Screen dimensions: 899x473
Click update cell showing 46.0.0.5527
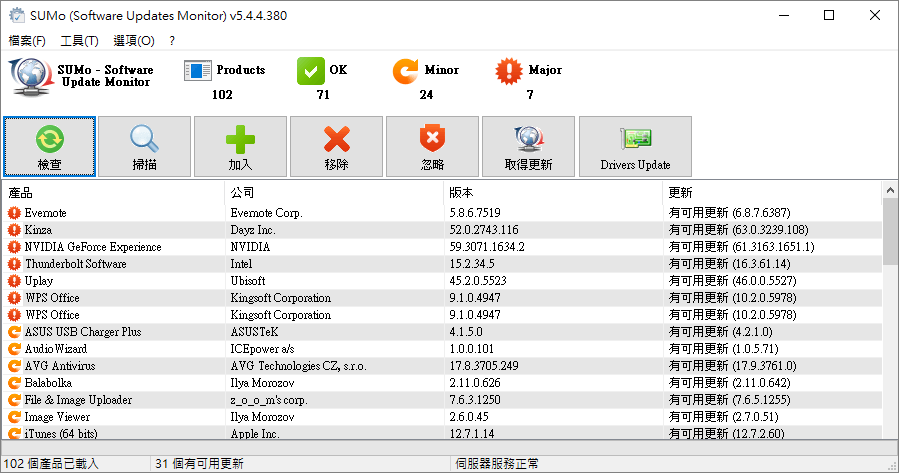pyautogui.click(x=732, y=281)
